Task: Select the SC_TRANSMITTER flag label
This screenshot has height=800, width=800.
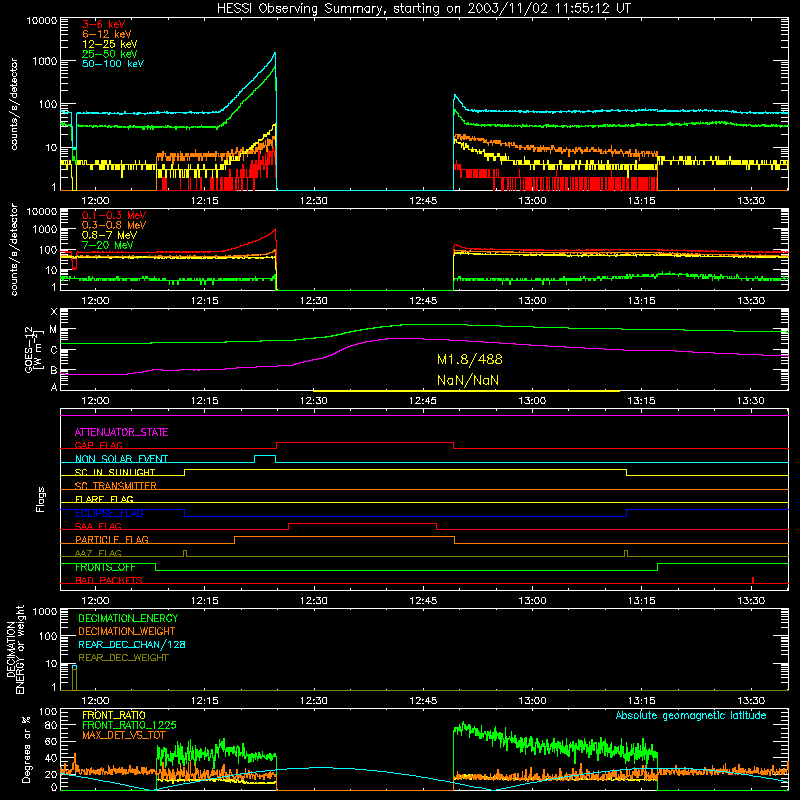Action: [x=115, y=485]
